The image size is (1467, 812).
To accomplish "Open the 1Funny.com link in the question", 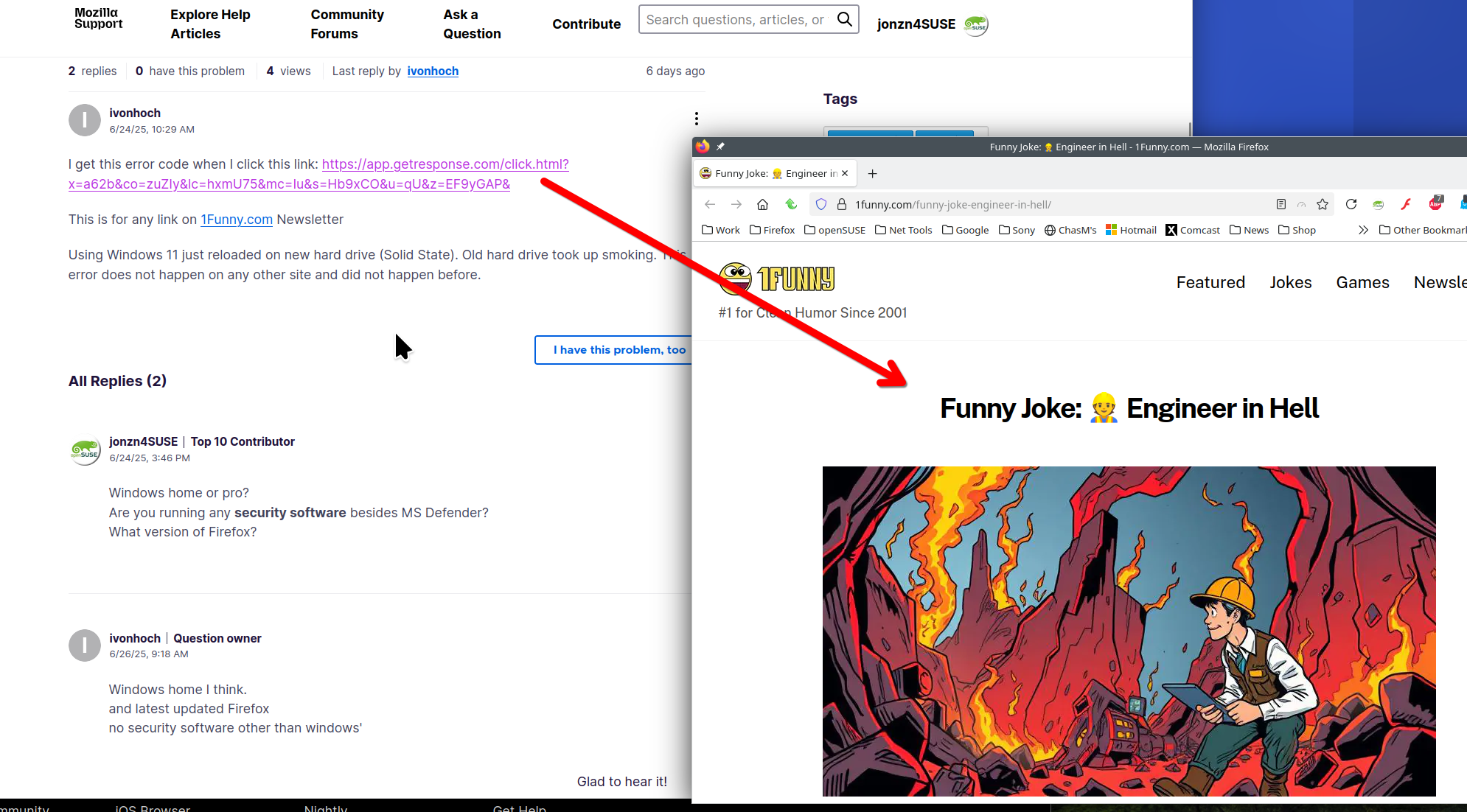I will [237, 220].
